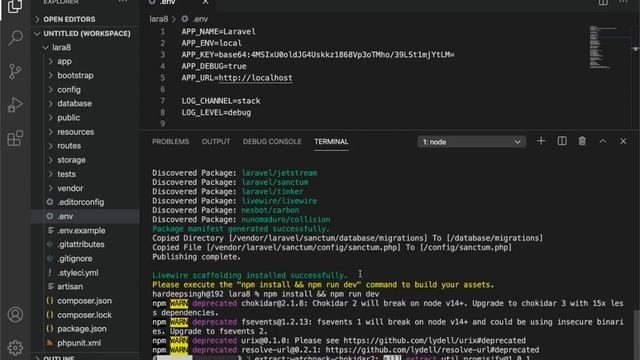Select the 1: node terminal dropdown

471,142
